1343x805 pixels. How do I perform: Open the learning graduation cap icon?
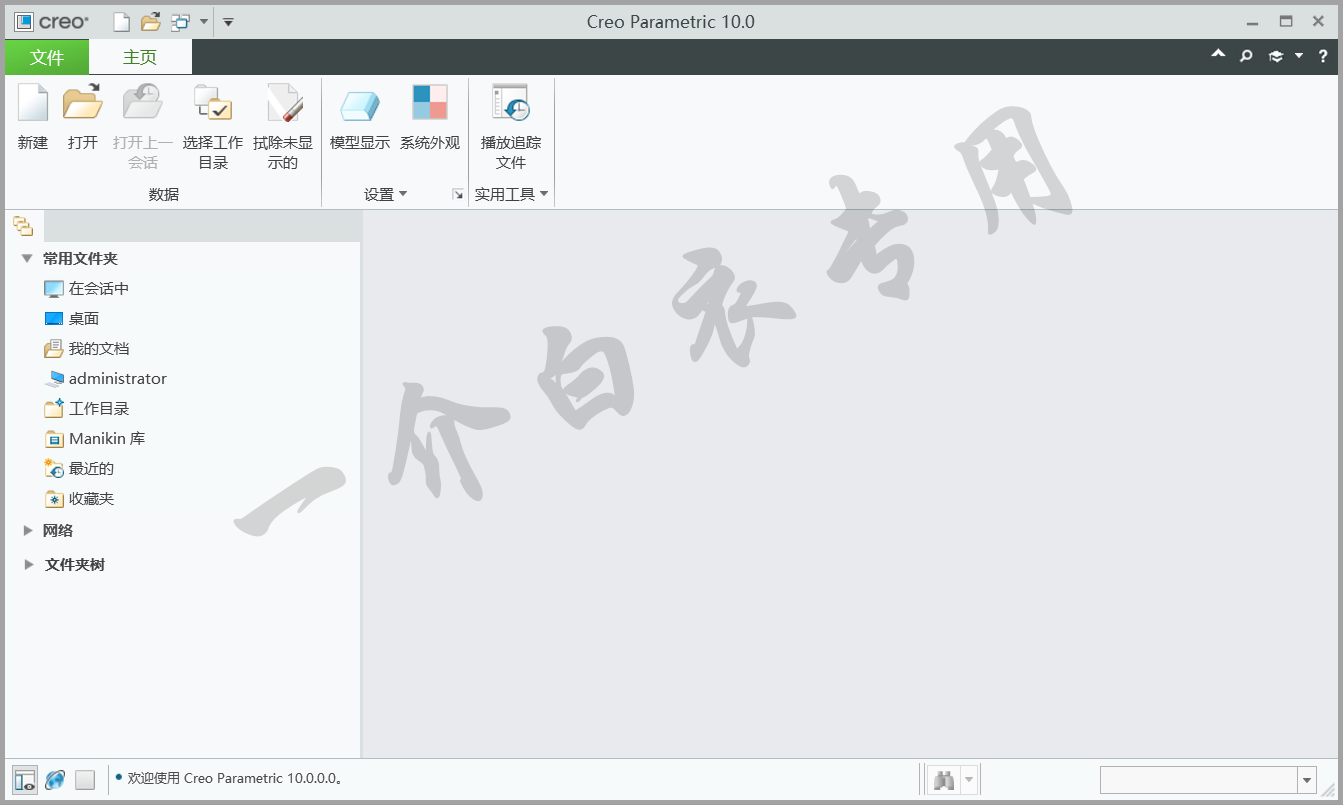(x=1275, y=56)
